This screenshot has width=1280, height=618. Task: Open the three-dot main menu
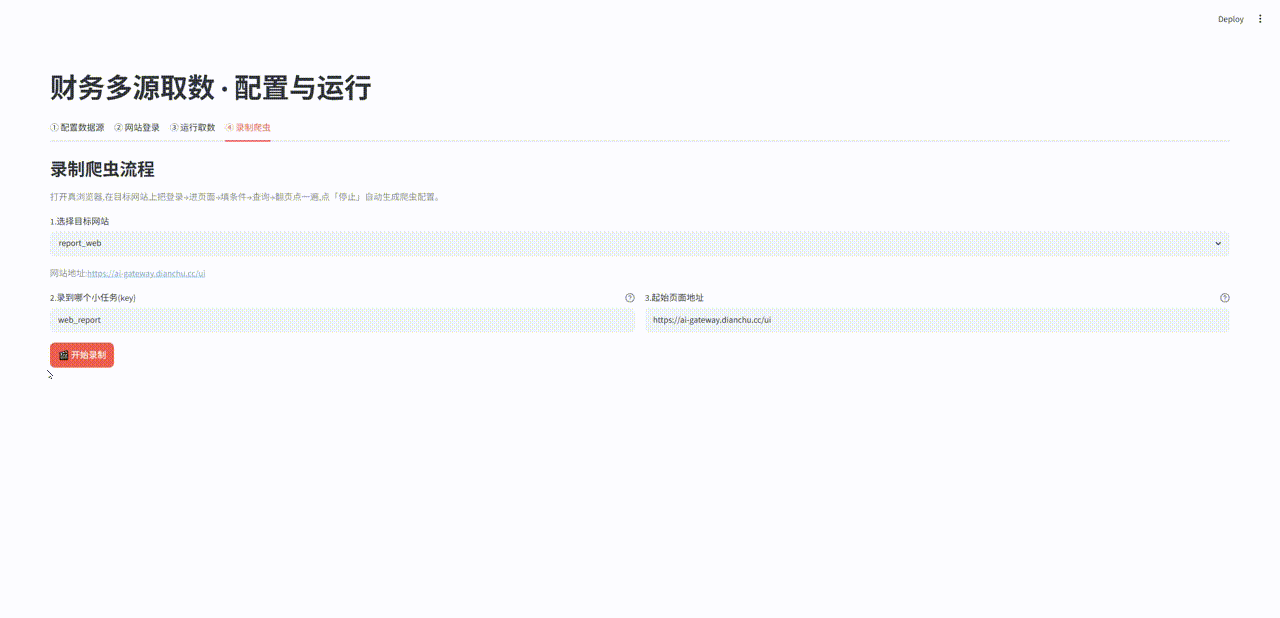(x=1260, y=19)
